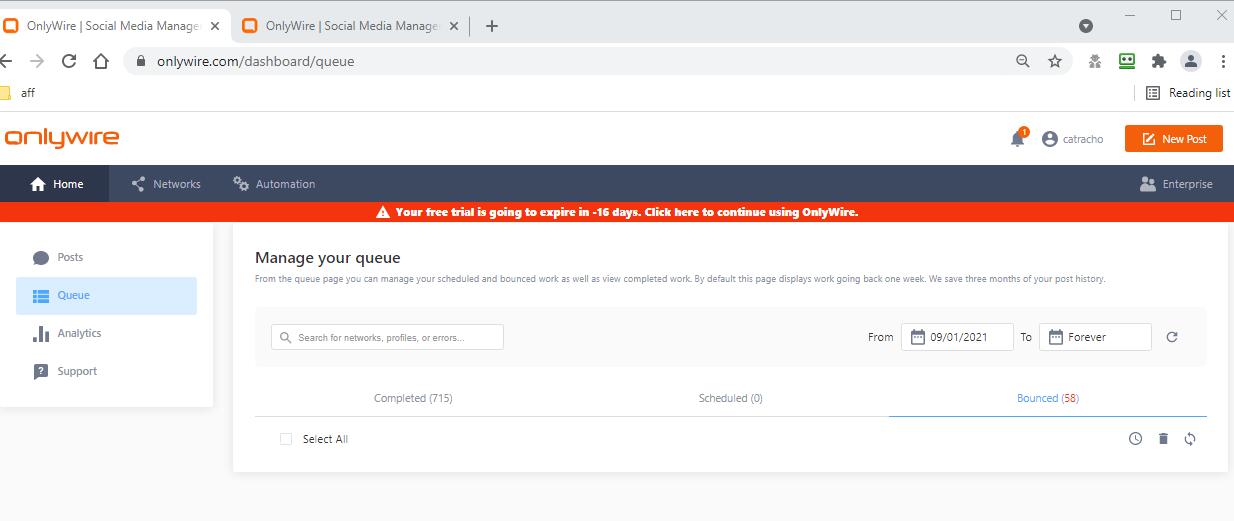Switch to the Scheduled tab
This screenshot has height=521, width=1234.
730,398
